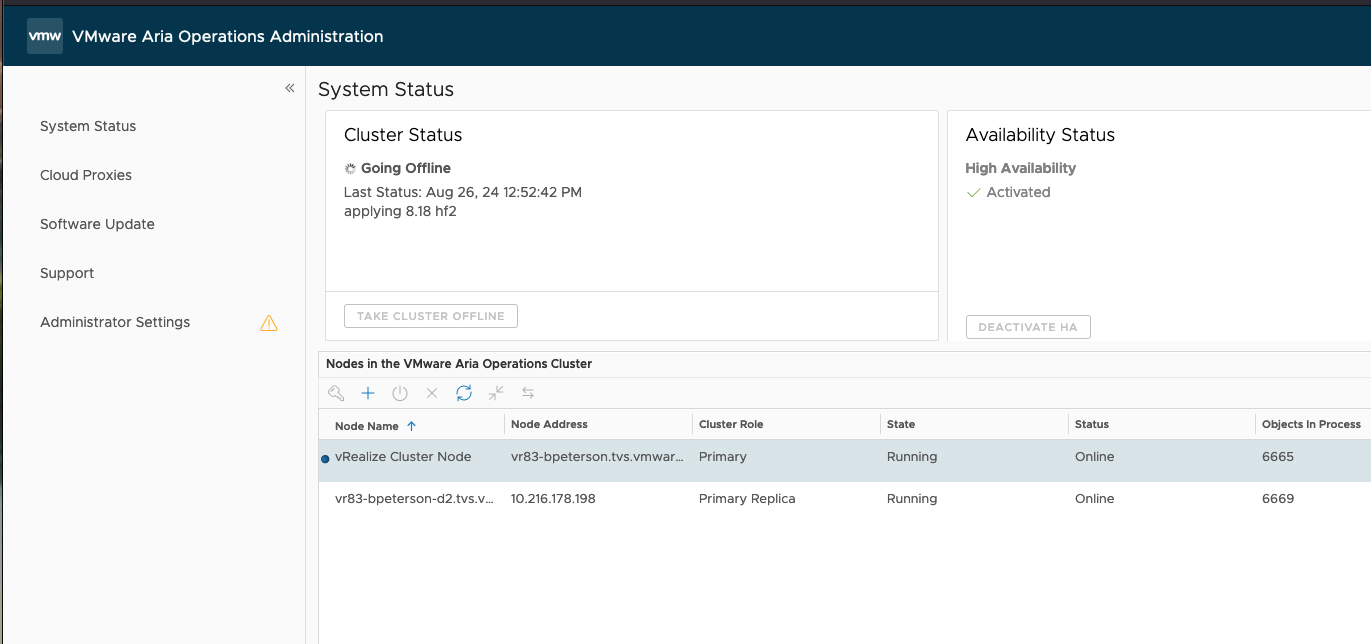This screenshot has width=1371, height=644.
Task: Refresh the nodes list with the refresh icon
Action: tap(463, 393)
